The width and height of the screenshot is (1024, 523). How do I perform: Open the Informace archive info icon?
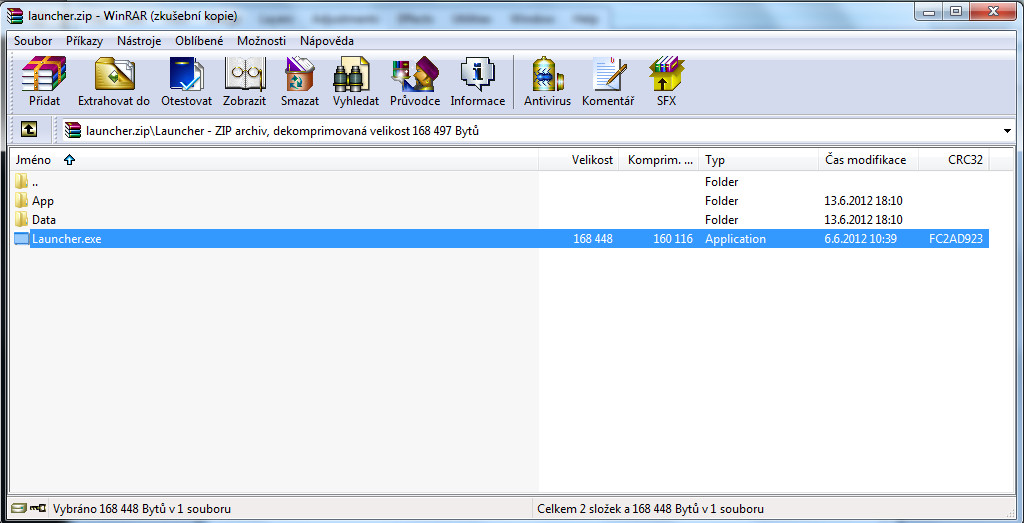477,74
